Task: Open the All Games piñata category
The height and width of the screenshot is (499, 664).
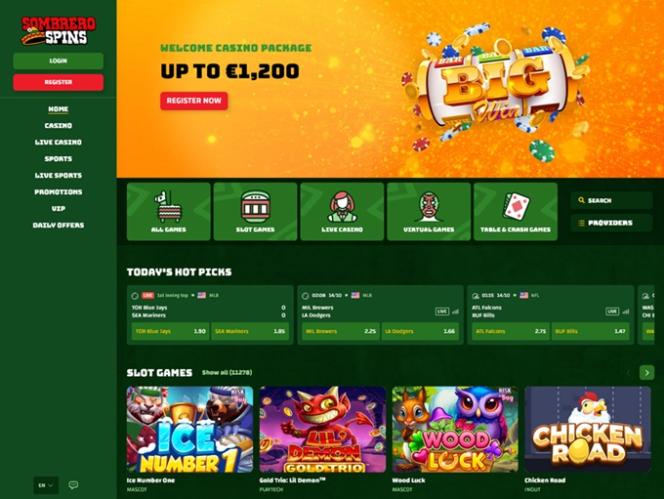Action: tap(169, 211)
